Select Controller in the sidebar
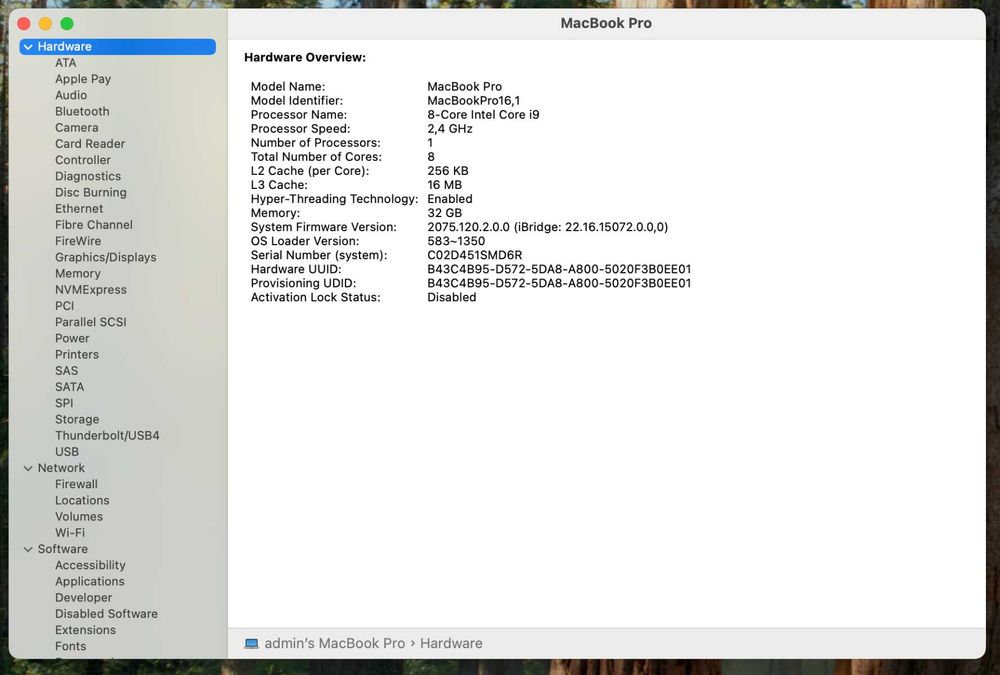1000x675 pixels. [83, 160]
